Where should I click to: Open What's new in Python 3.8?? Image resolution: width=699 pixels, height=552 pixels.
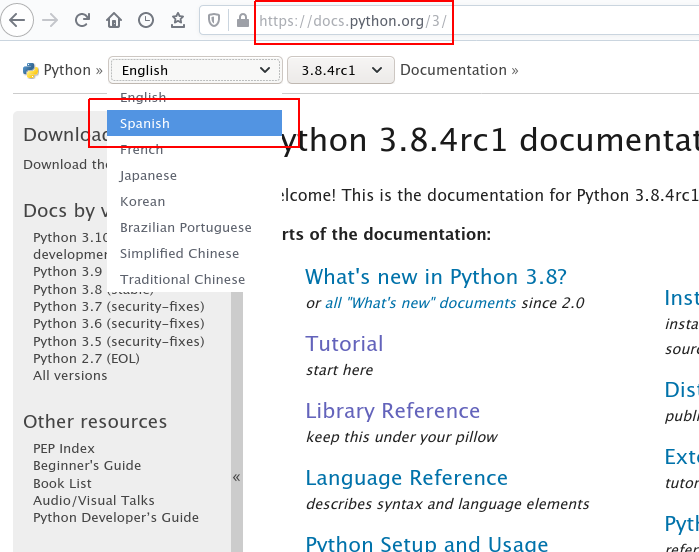[x=436, y=277]
